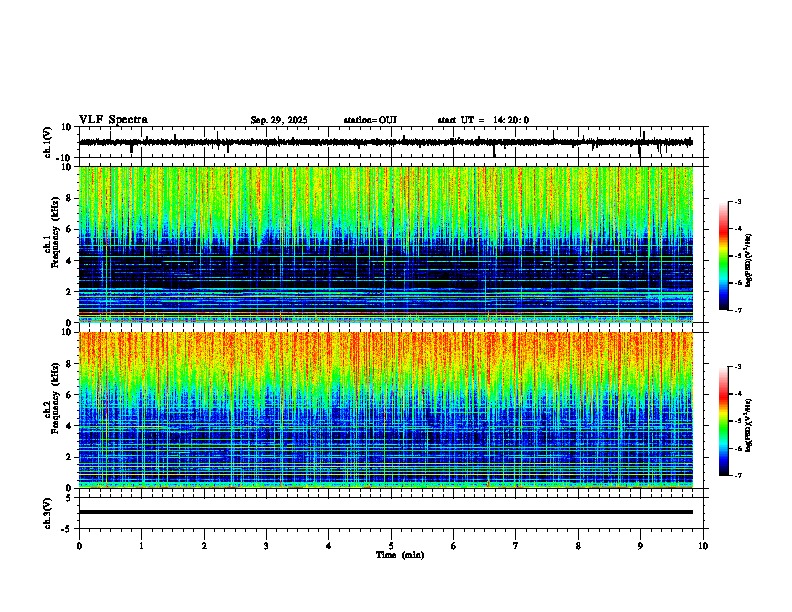Click the "ch.3(V)" axis label
This screenshot has width=792, height=612.
pyautogui.click(x=48, y=514)
